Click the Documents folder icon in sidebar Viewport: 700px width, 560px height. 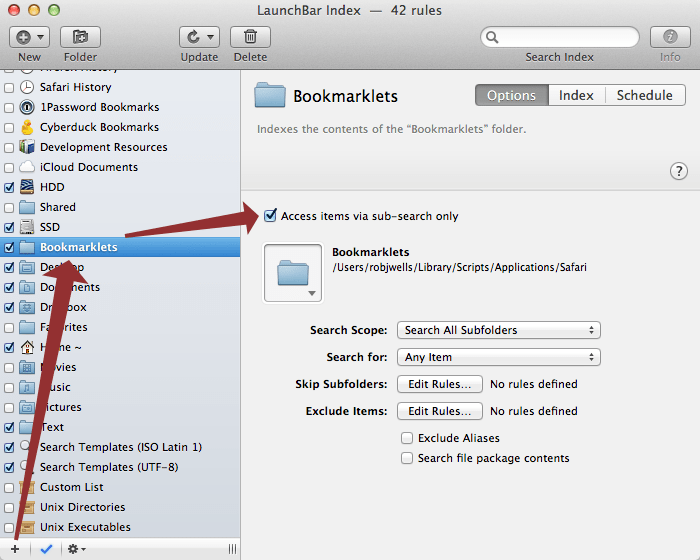click(27, 287)
